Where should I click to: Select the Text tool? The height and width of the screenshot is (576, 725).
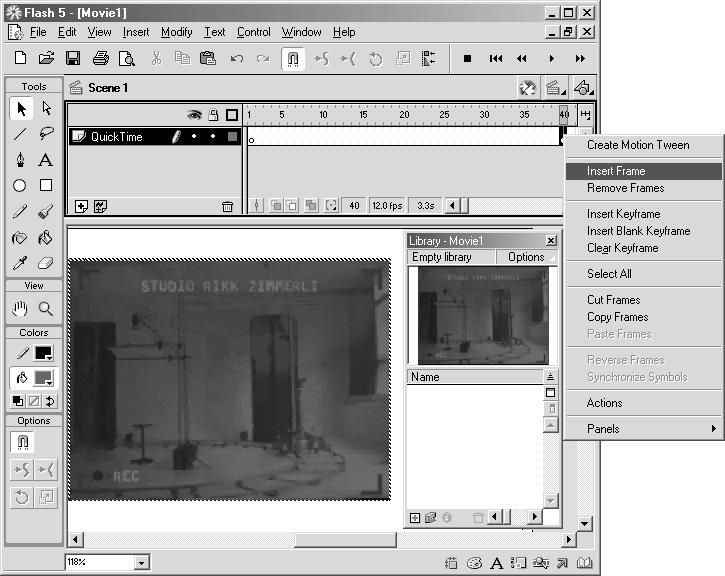point(46,160)
